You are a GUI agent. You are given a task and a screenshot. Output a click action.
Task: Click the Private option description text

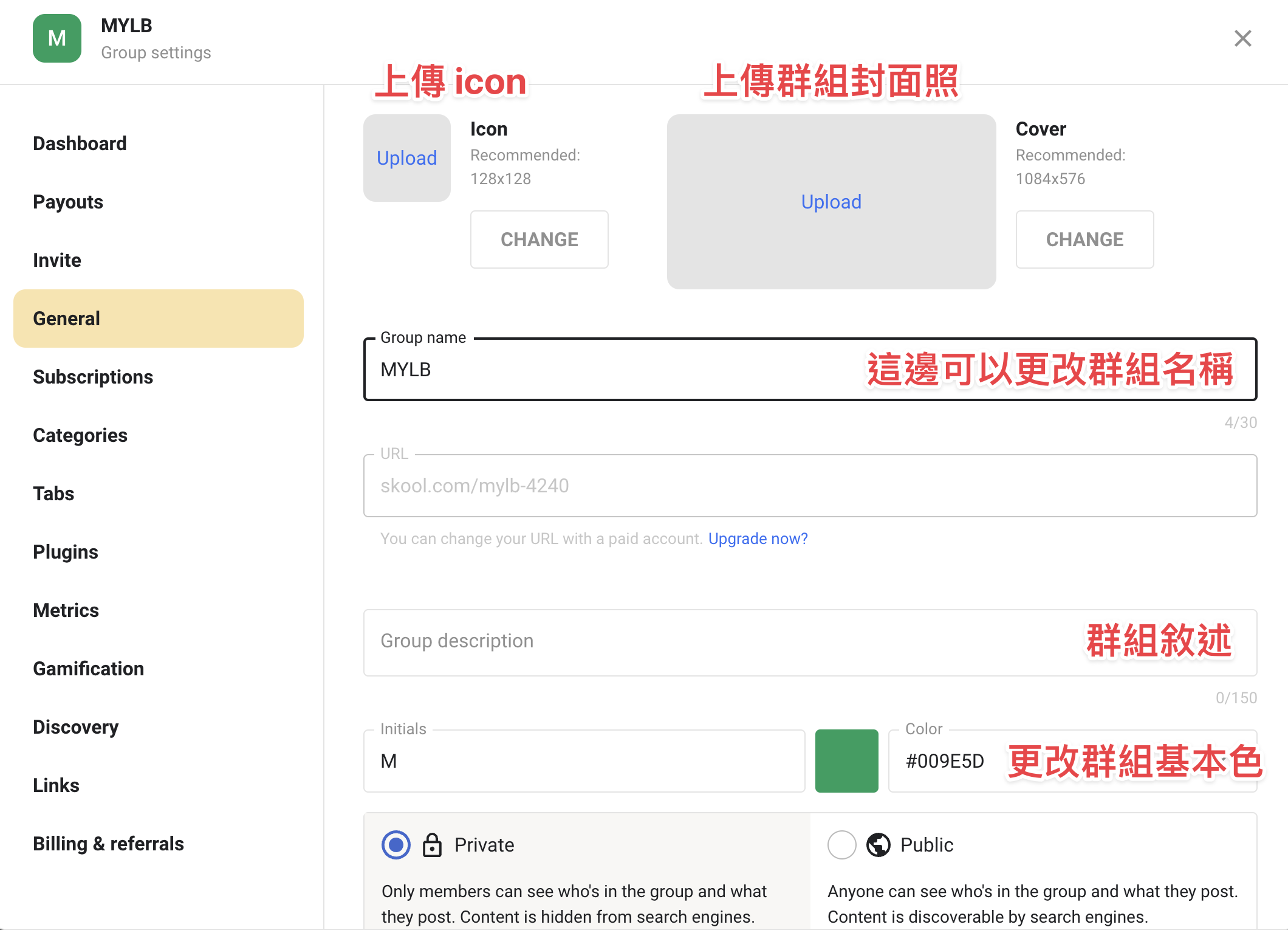pyautogui.click(x=574, y=904)
